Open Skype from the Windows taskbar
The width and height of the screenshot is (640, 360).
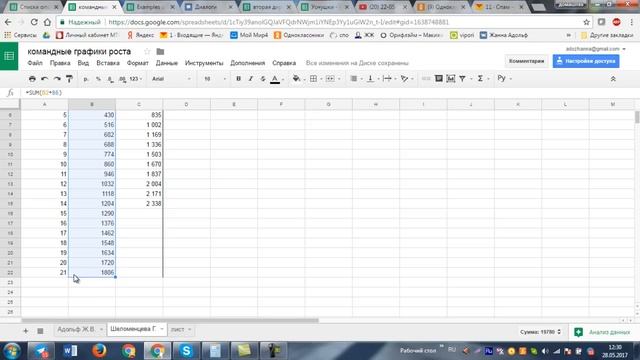coord(186,350)
